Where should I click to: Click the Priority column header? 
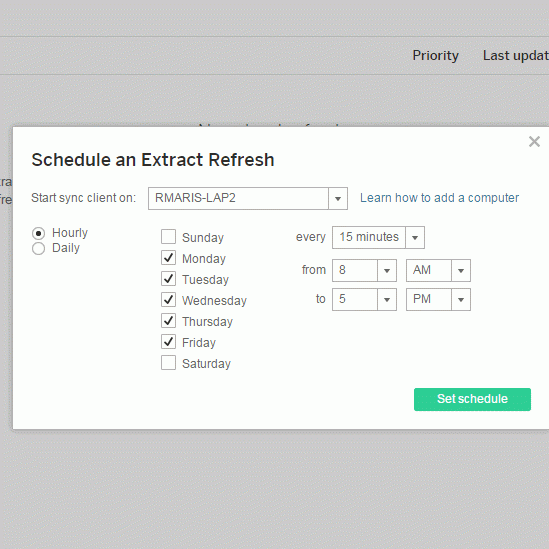[x=435, y=56]
